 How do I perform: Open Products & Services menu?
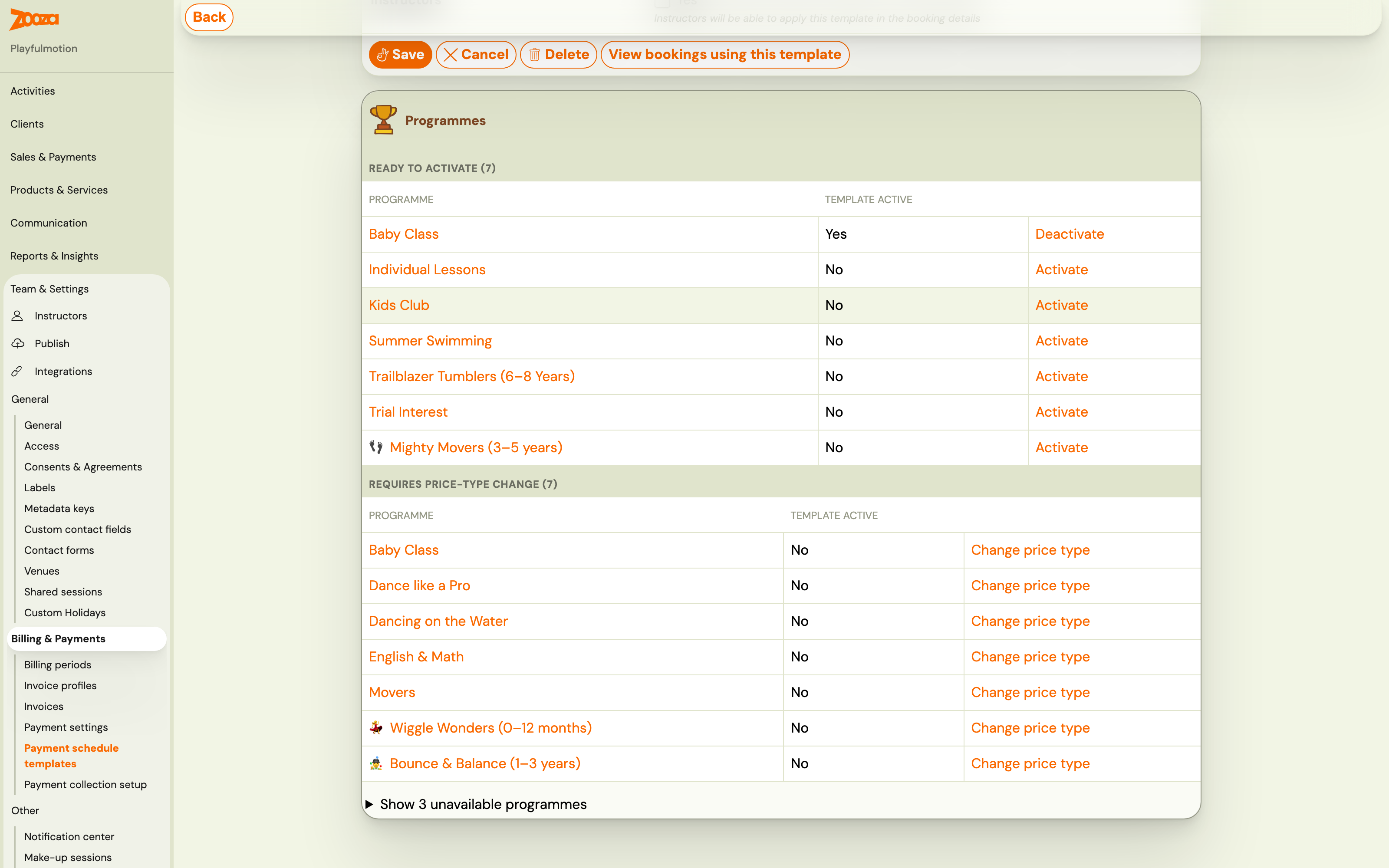tap(59, 190)
